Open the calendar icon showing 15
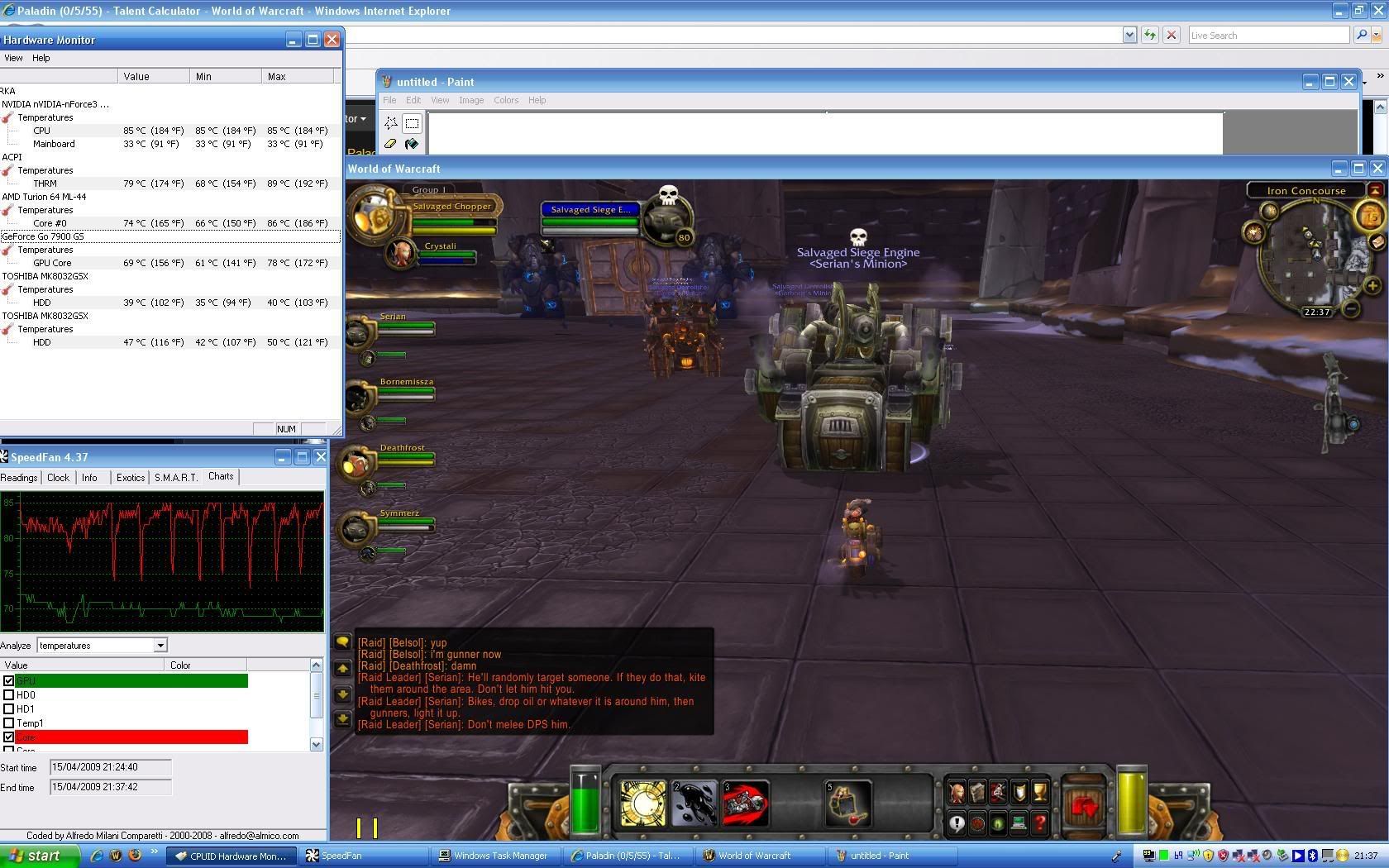 1370,217
